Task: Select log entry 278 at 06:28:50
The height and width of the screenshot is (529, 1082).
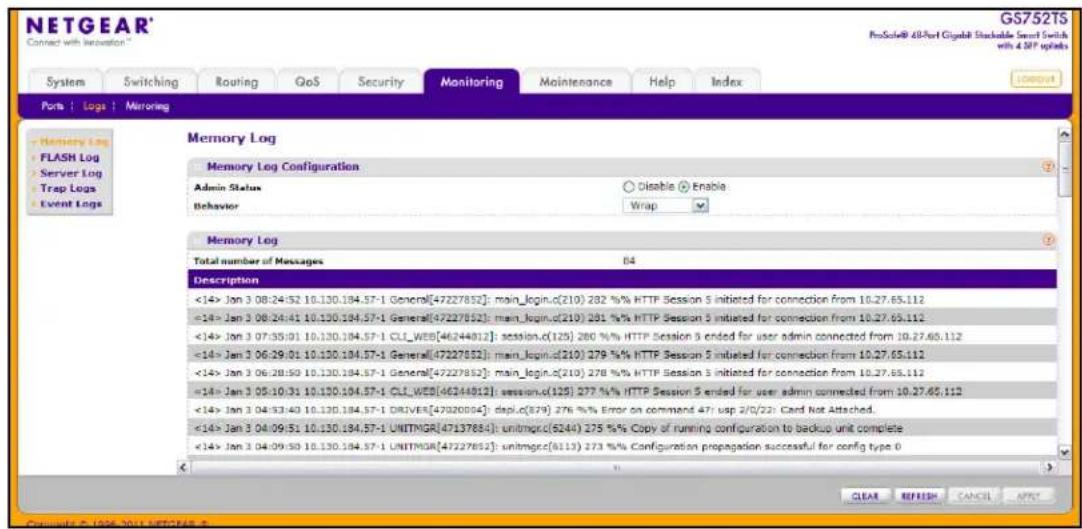Action: [622, 373]
